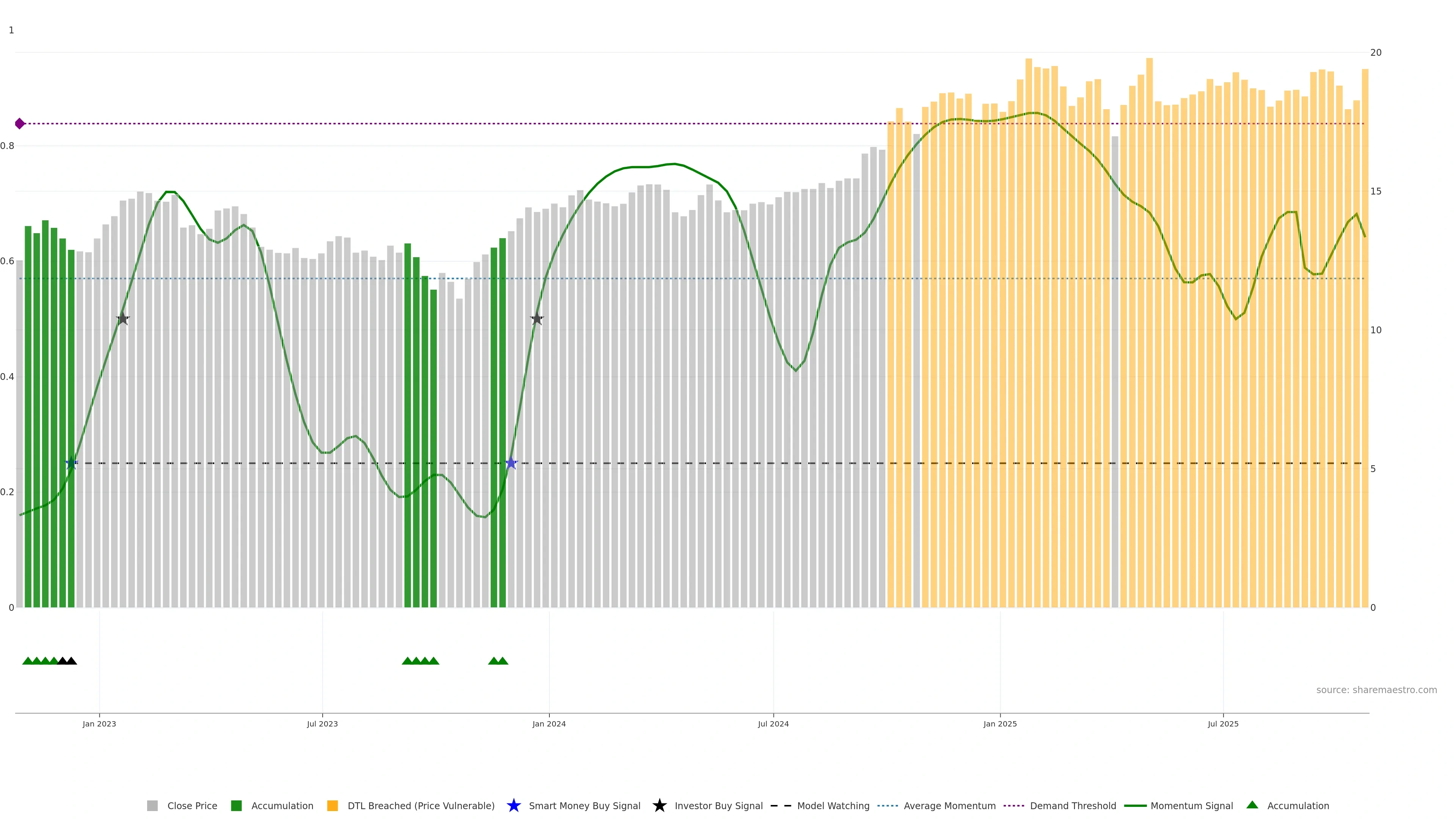
Task: Click the black Investor Buy star near Jan 2024
Action: (x=537, y=319)
